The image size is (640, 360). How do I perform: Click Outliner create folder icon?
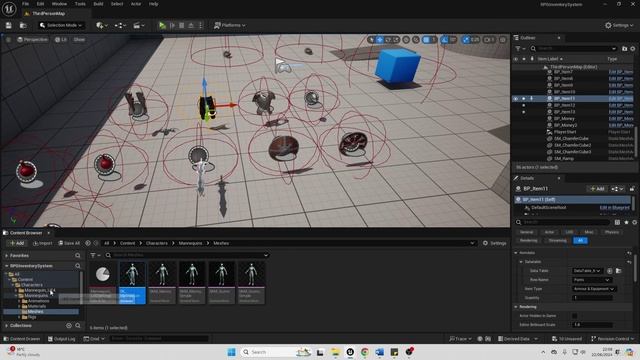click(x=624, y=49)
